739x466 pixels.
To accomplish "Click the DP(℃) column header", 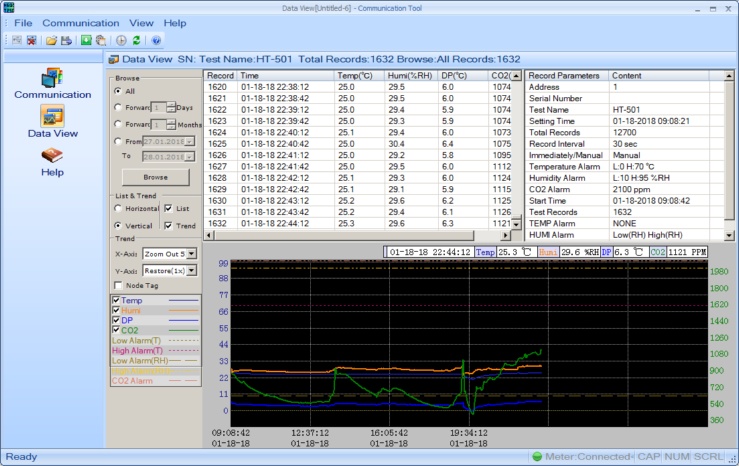I will point(462,75).
